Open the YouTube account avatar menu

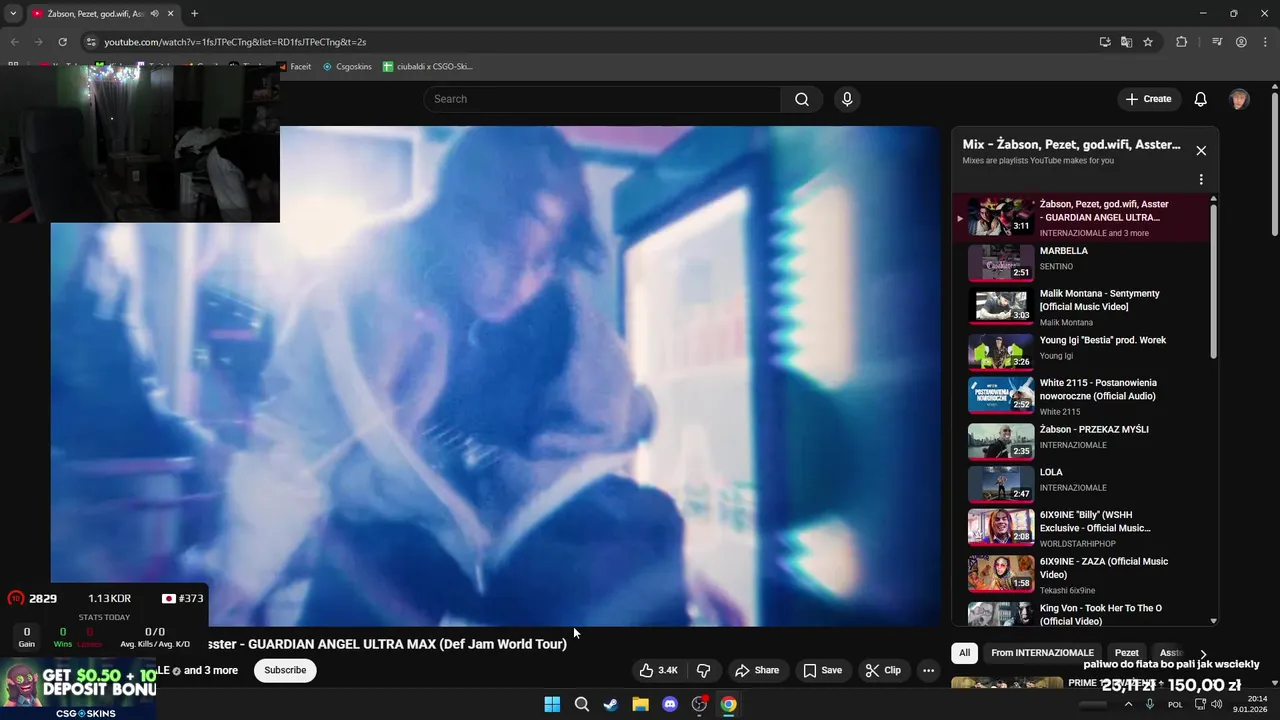[x=1239, y=99]
